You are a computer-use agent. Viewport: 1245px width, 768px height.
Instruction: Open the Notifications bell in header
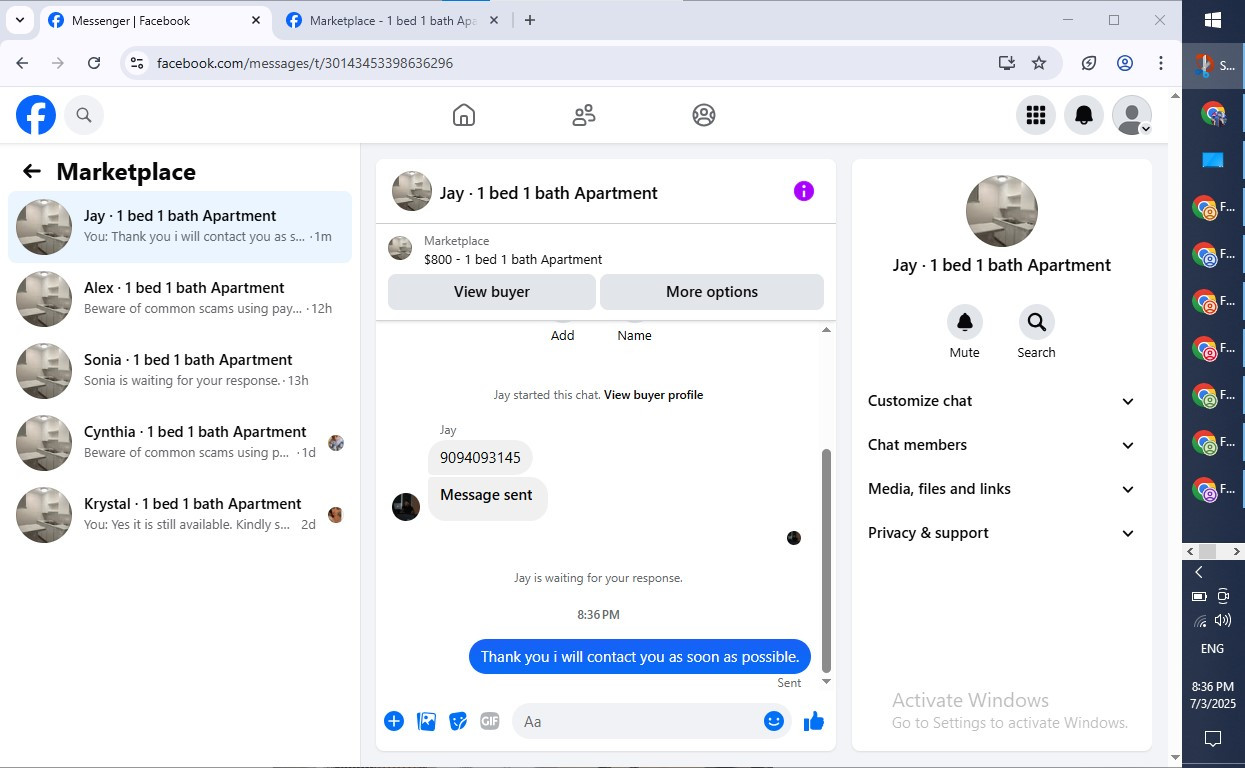[1084, 115]
